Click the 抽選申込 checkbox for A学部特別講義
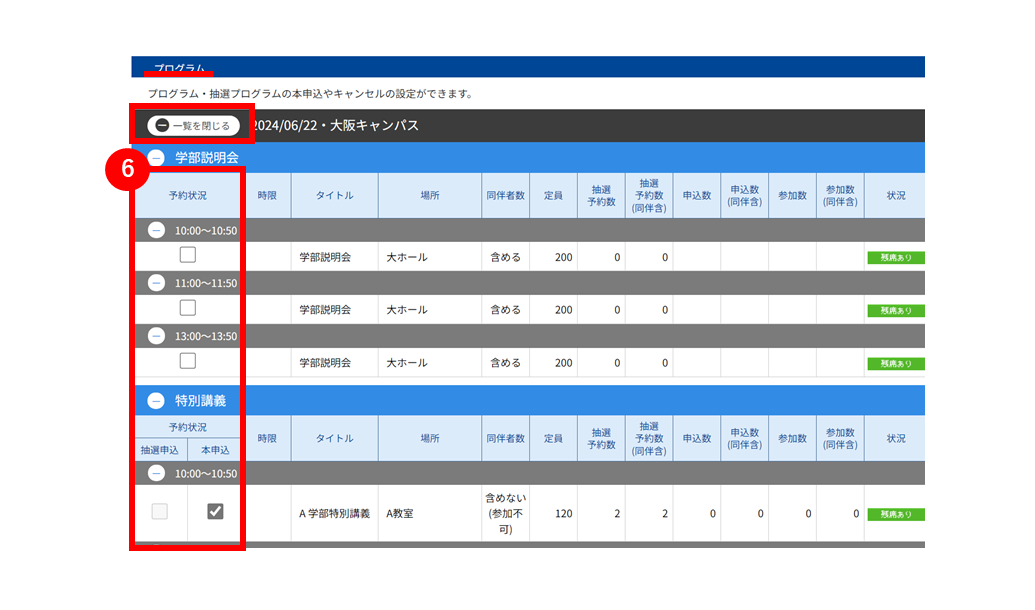 [x=160, y=511]
